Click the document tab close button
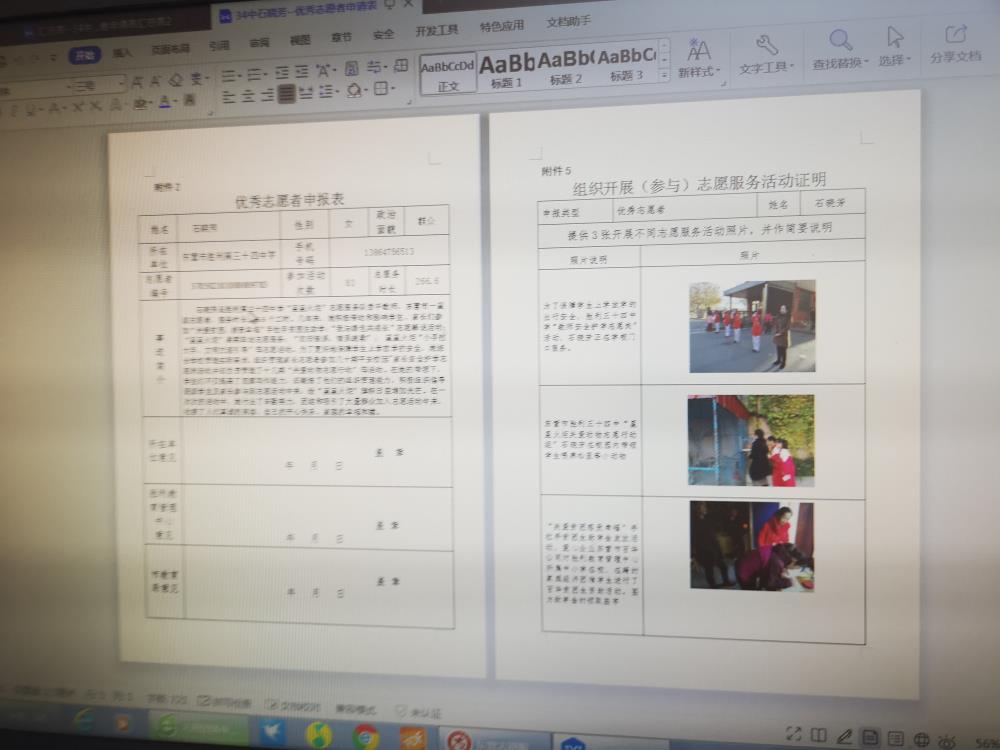 [x=409, y=3]
